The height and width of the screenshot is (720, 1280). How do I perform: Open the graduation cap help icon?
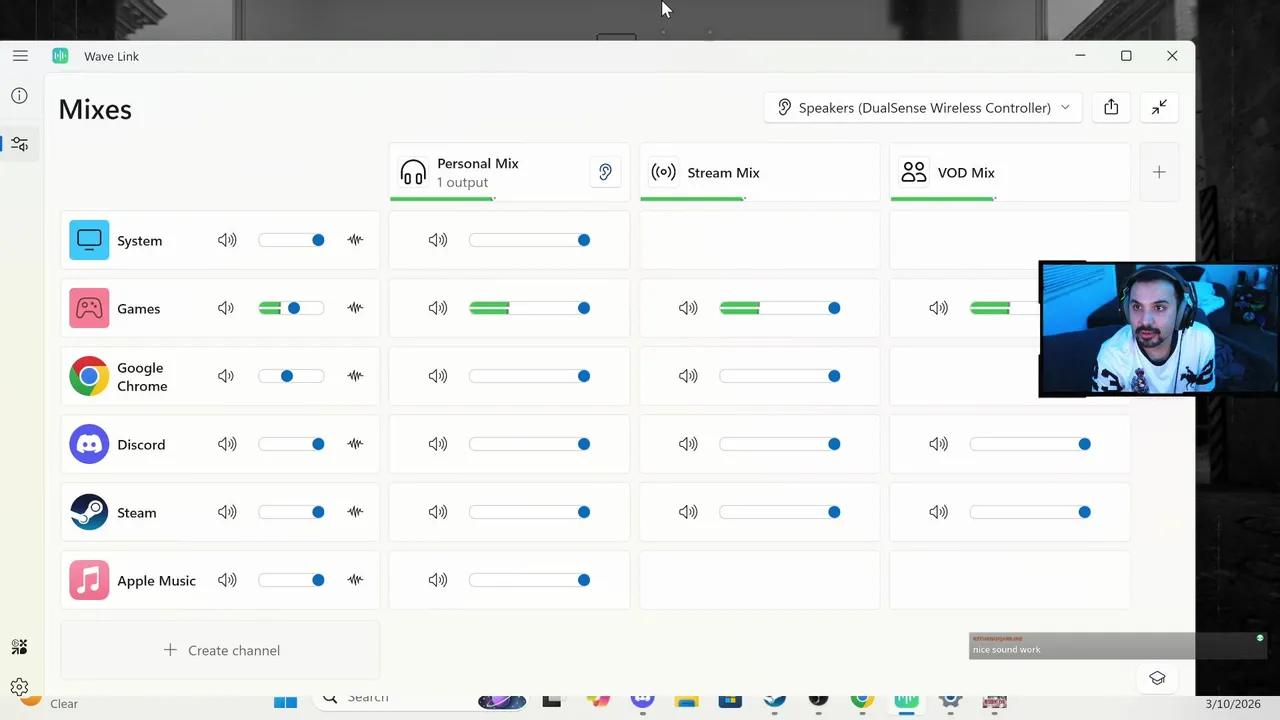1157,678
